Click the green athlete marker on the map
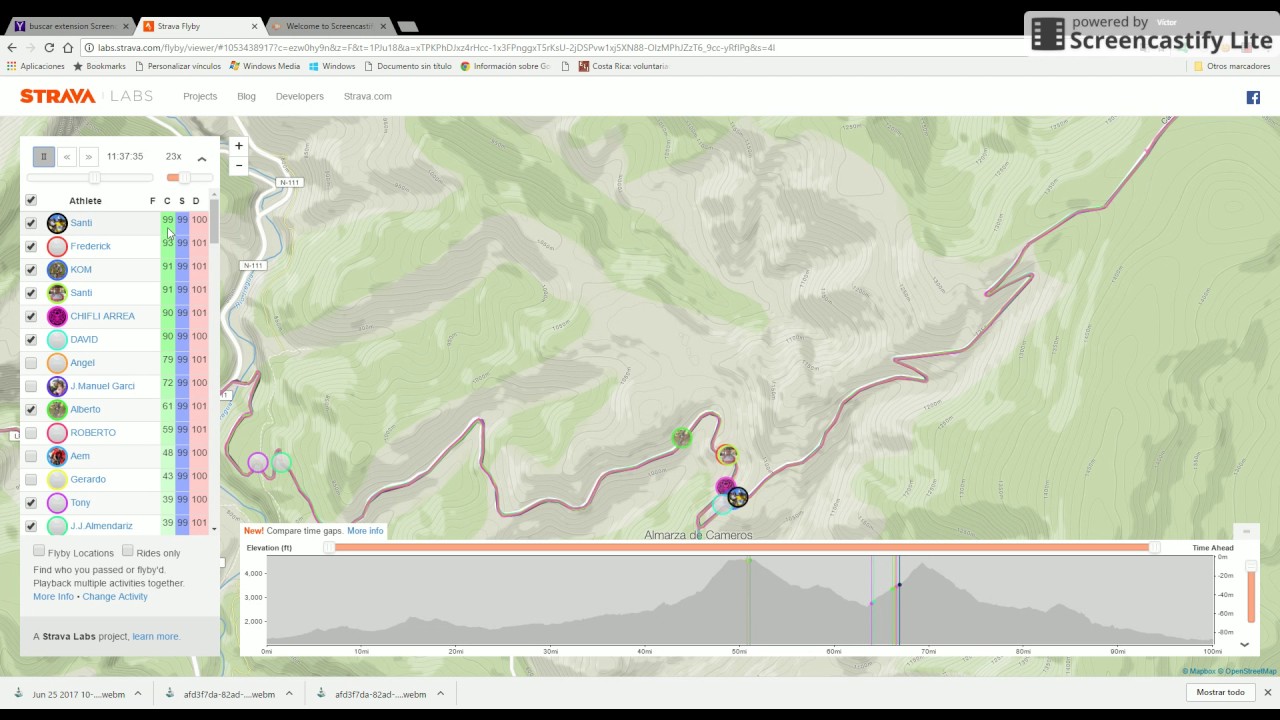The width and height of the screenshot is (1280, 720). coord(682,437)
